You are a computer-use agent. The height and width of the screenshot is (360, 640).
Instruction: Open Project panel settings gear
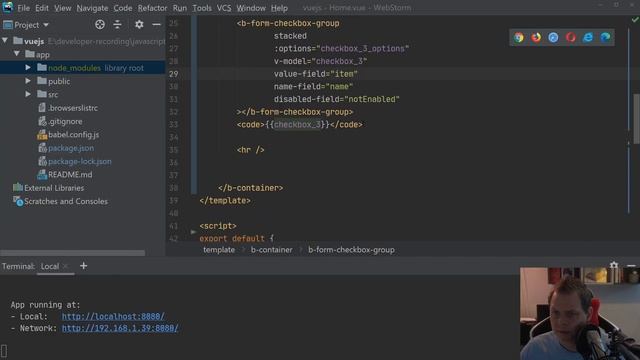click(x=139, y=24)
